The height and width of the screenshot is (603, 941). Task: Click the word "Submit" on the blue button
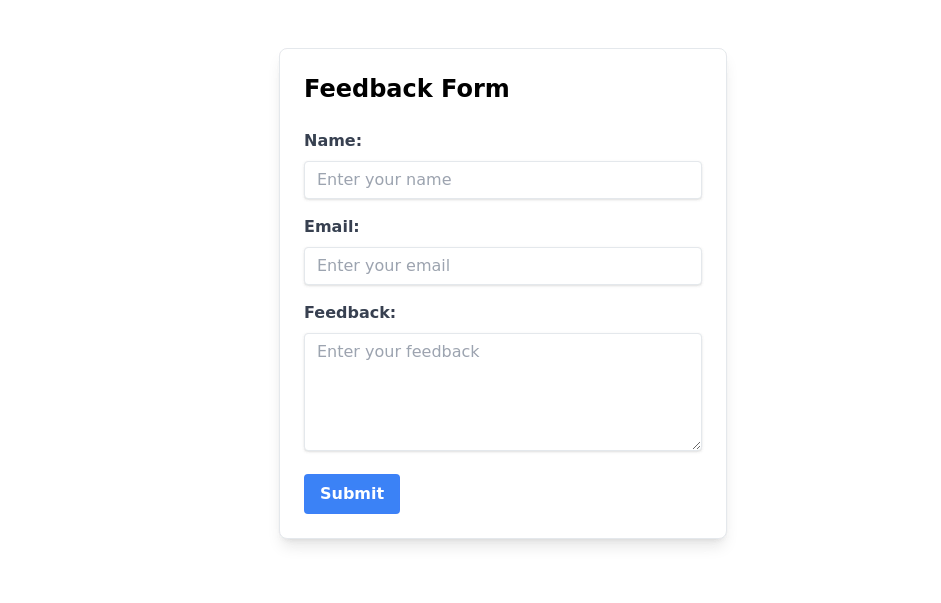coord(352,494)
